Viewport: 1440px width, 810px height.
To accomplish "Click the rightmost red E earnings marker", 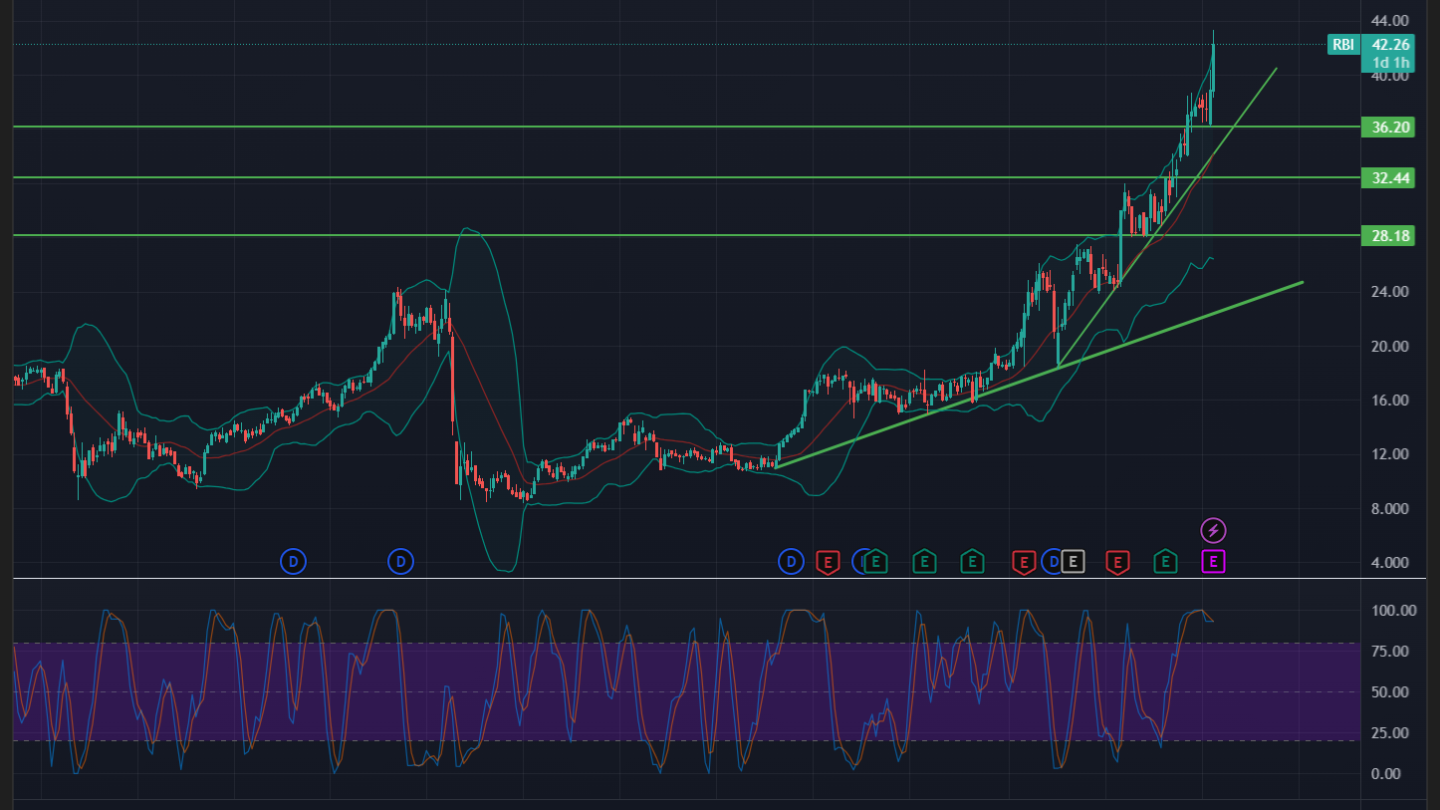I will coord(1118,562).
